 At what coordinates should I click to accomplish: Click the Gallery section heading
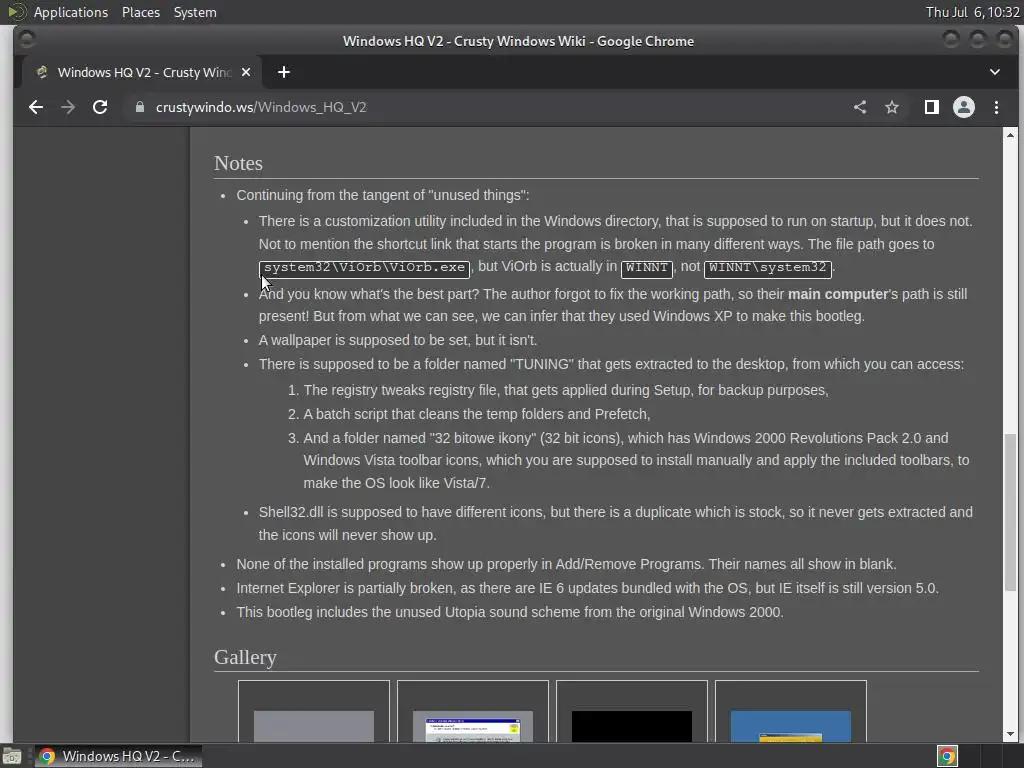click(x=245, y=657)
